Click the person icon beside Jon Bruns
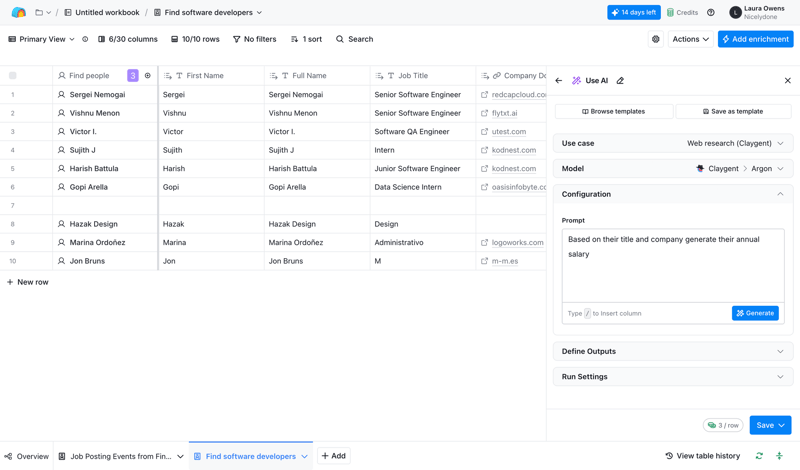This screenshot has width=800, height=470. pos(61,261)
